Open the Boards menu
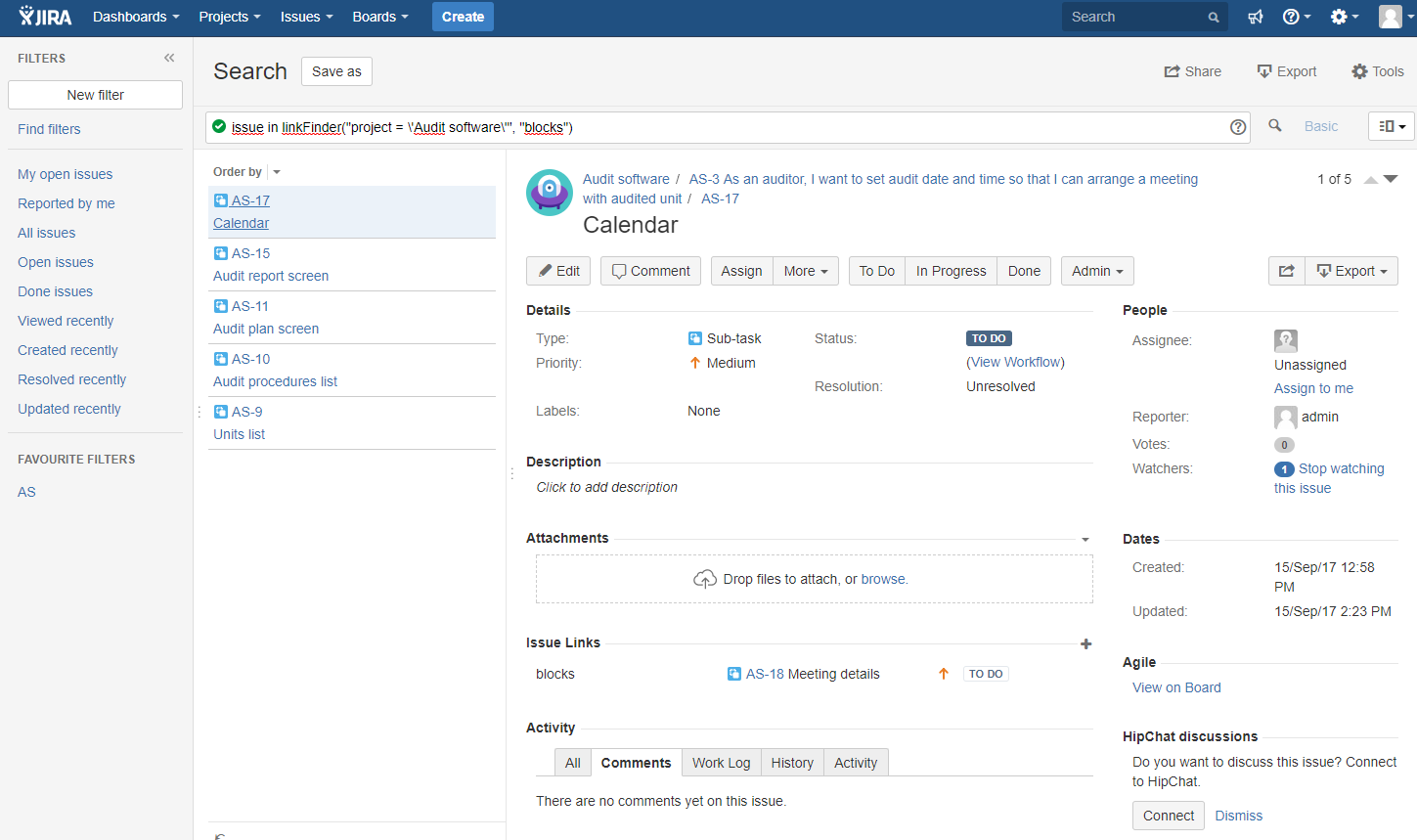Screen dimensions: 1417x840 (380, 17)
